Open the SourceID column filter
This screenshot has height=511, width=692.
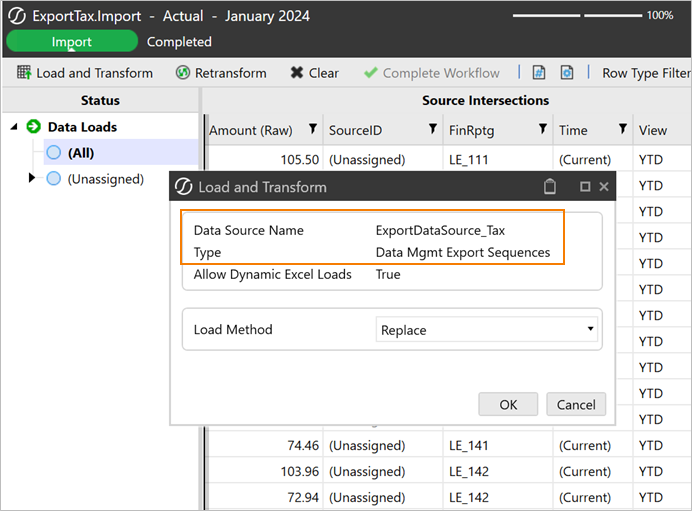point(433,130)
